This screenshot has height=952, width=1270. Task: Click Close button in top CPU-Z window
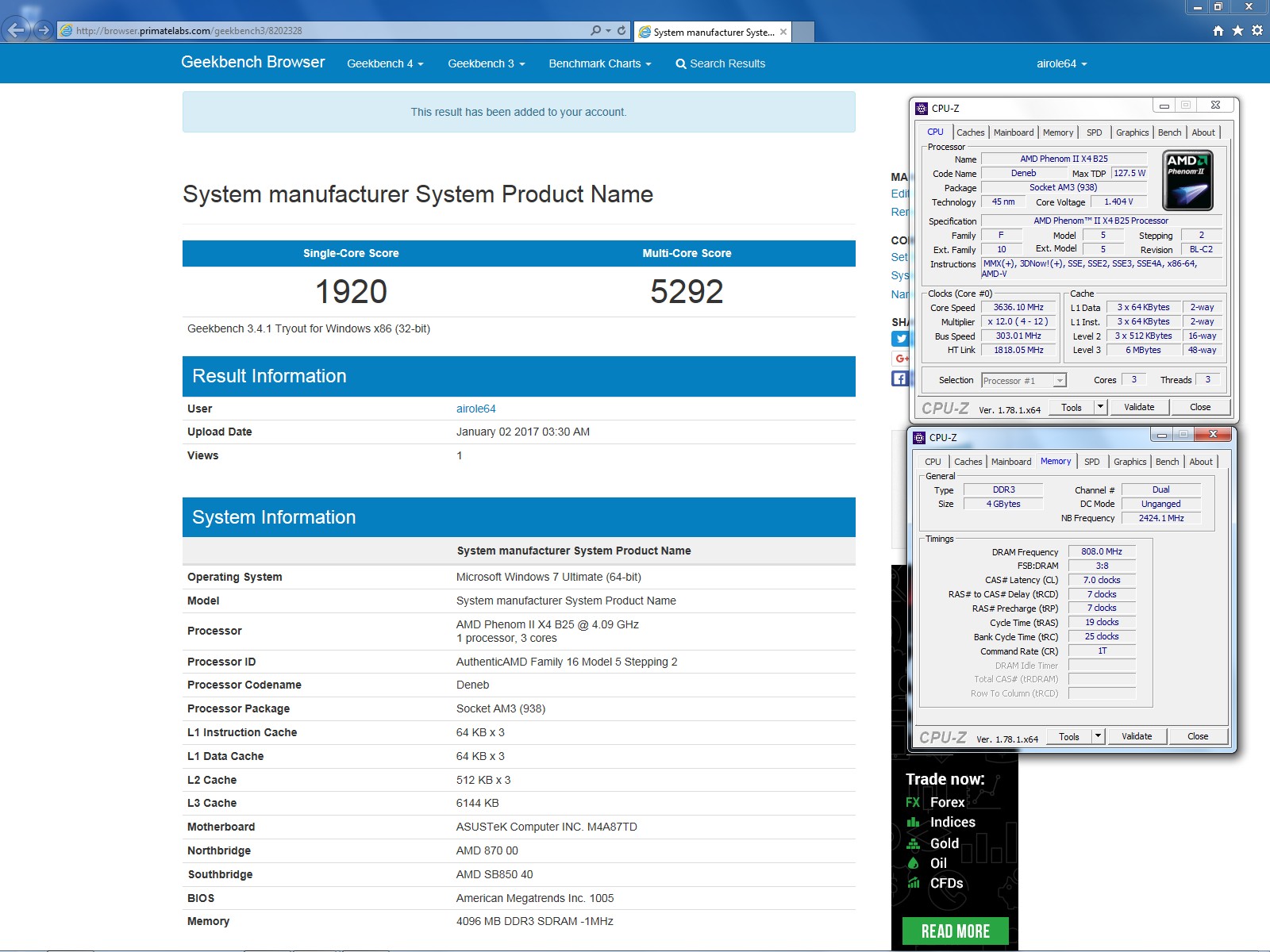tap(1200, 407)
